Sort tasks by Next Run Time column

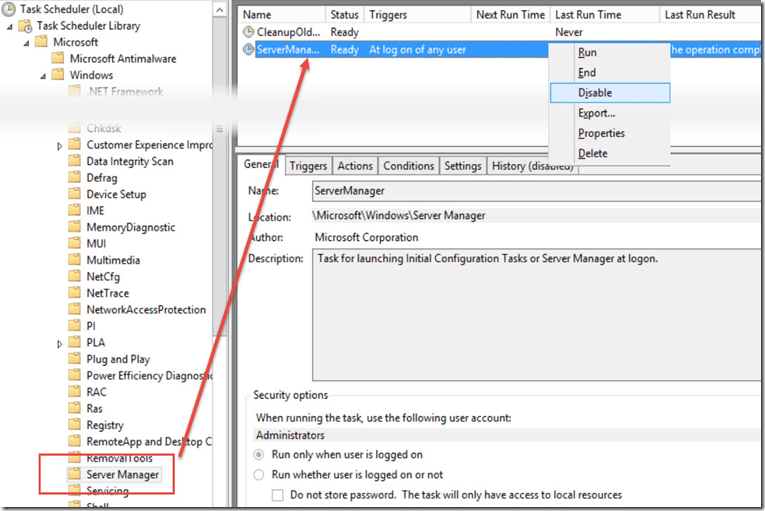[510, 15]
